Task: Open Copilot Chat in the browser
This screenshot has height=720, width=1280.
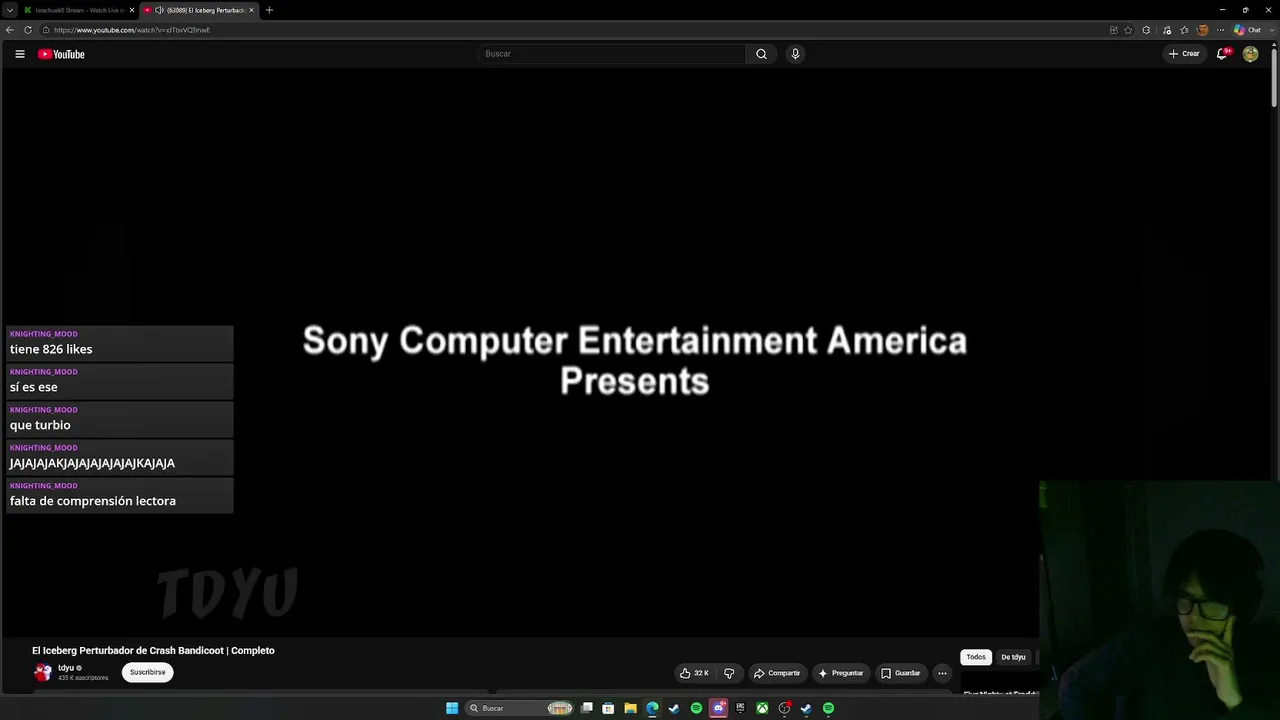Action: pos(1247,30)
